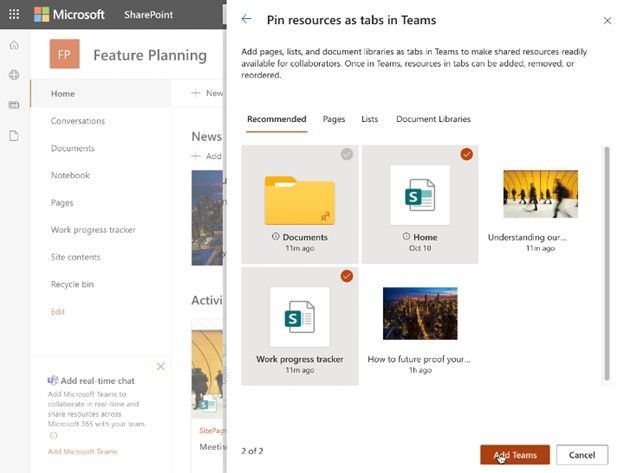Click the Add Microsoft Teams link

click(82, 452)
